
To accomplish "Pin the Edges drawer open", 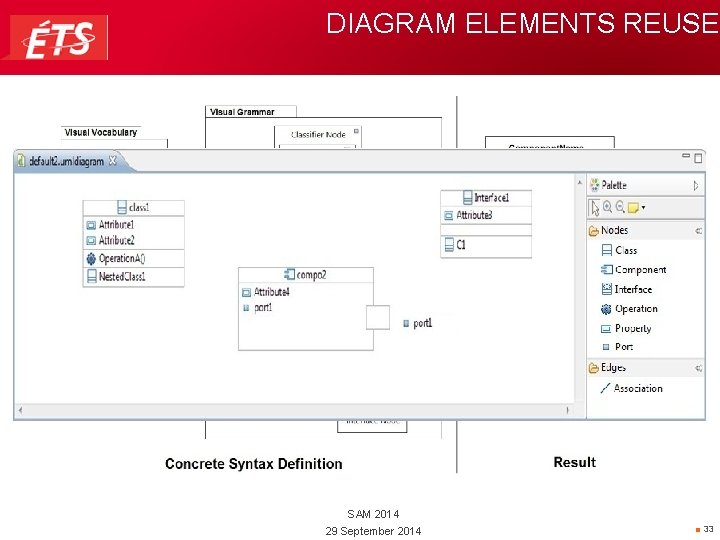I will click(698, 368).
